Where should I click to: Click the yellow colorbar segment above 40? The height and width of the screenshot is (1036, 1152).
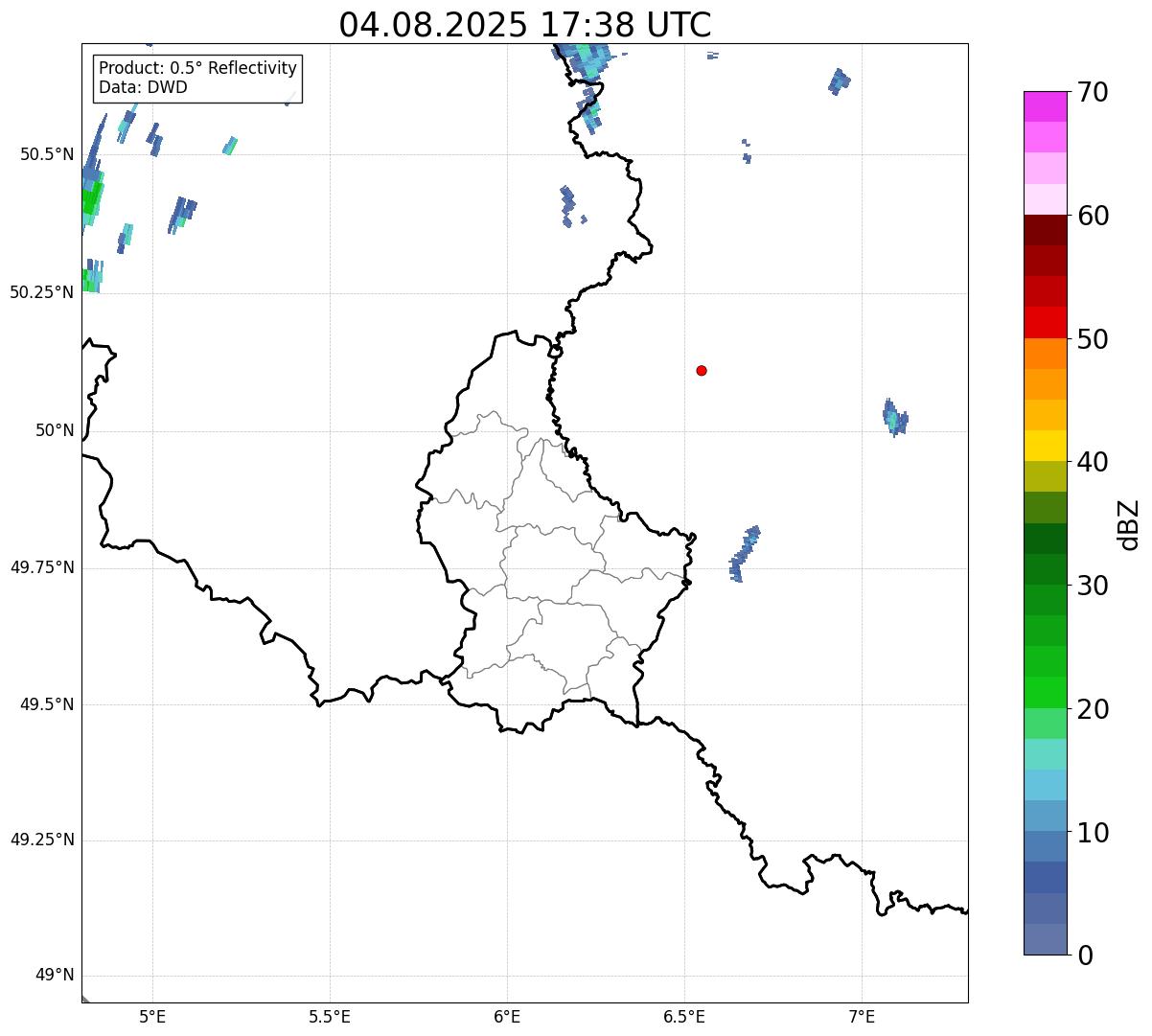[x=1045, y=446]
